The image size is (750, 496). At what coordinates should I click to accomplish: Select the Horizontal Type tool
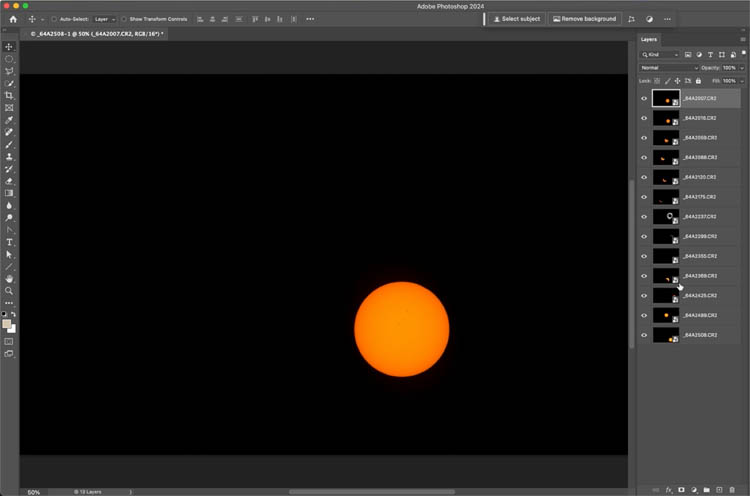[x=9, y=242]
